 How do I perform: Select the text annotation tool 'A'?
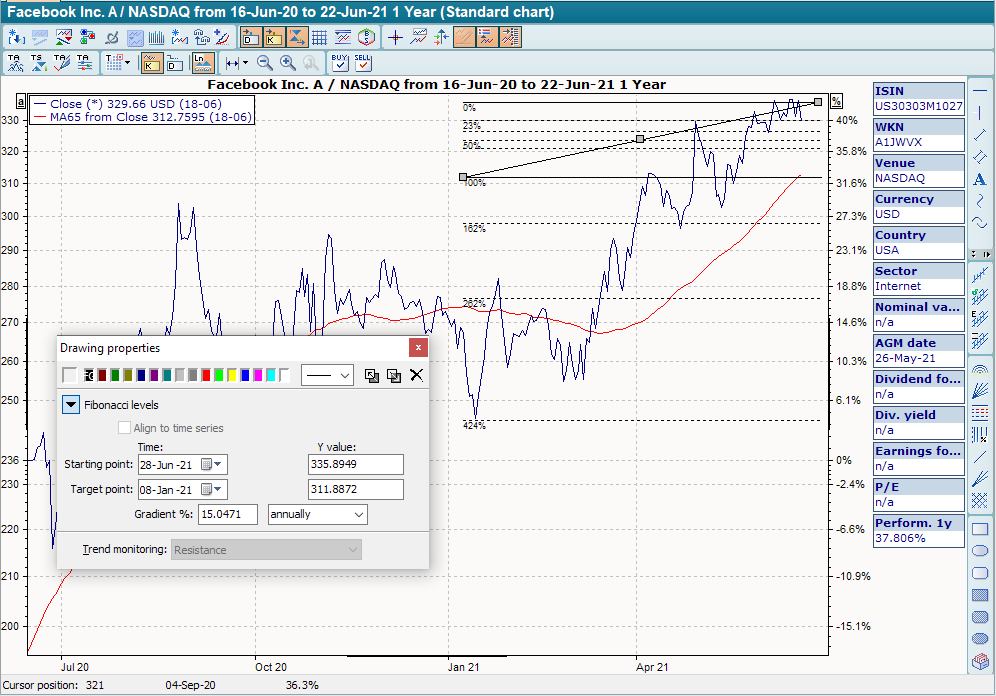(980, 179)
